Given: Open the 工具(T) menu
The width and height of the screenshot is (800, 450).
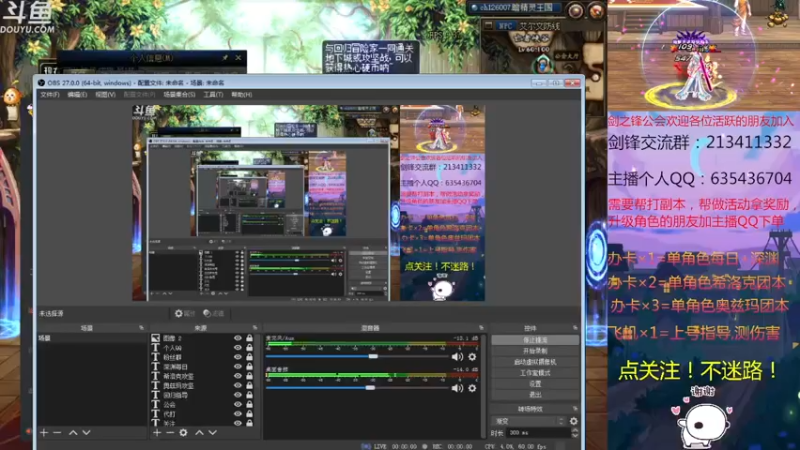Looking at the screenshot, I should coord(213,94).
